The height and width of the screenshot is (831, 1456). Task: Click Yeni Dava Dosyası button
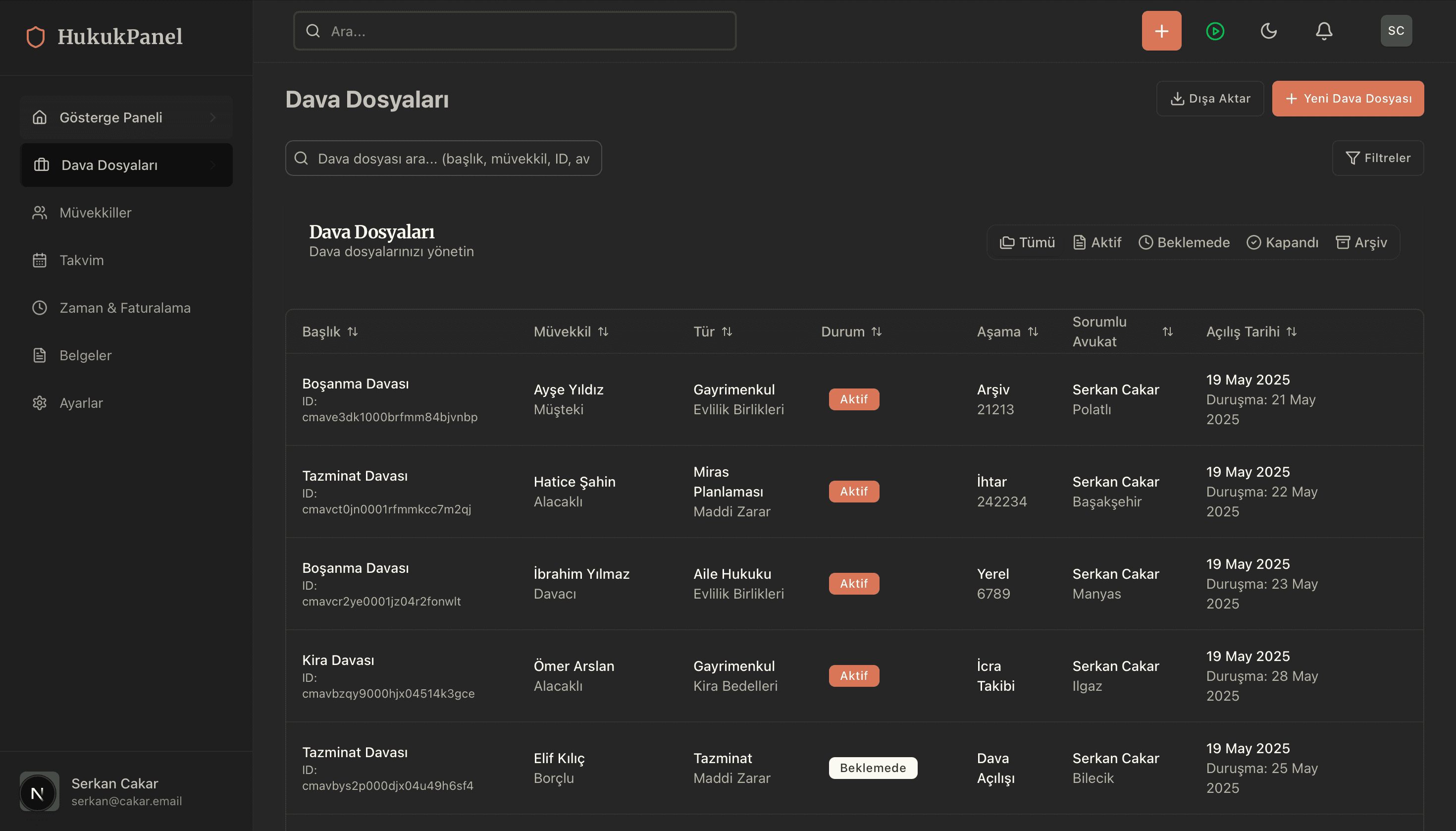1348,99
